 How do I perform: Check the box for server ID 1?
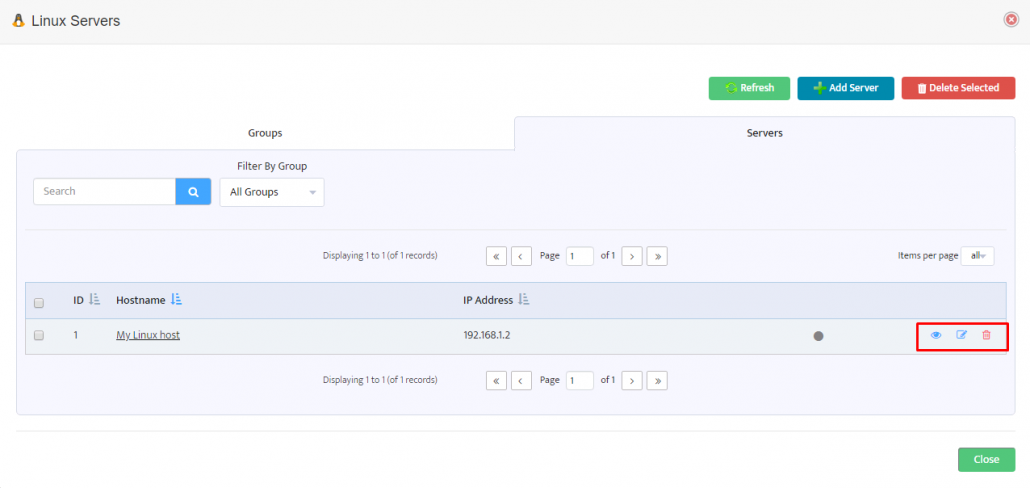click(x=39, y=336)
